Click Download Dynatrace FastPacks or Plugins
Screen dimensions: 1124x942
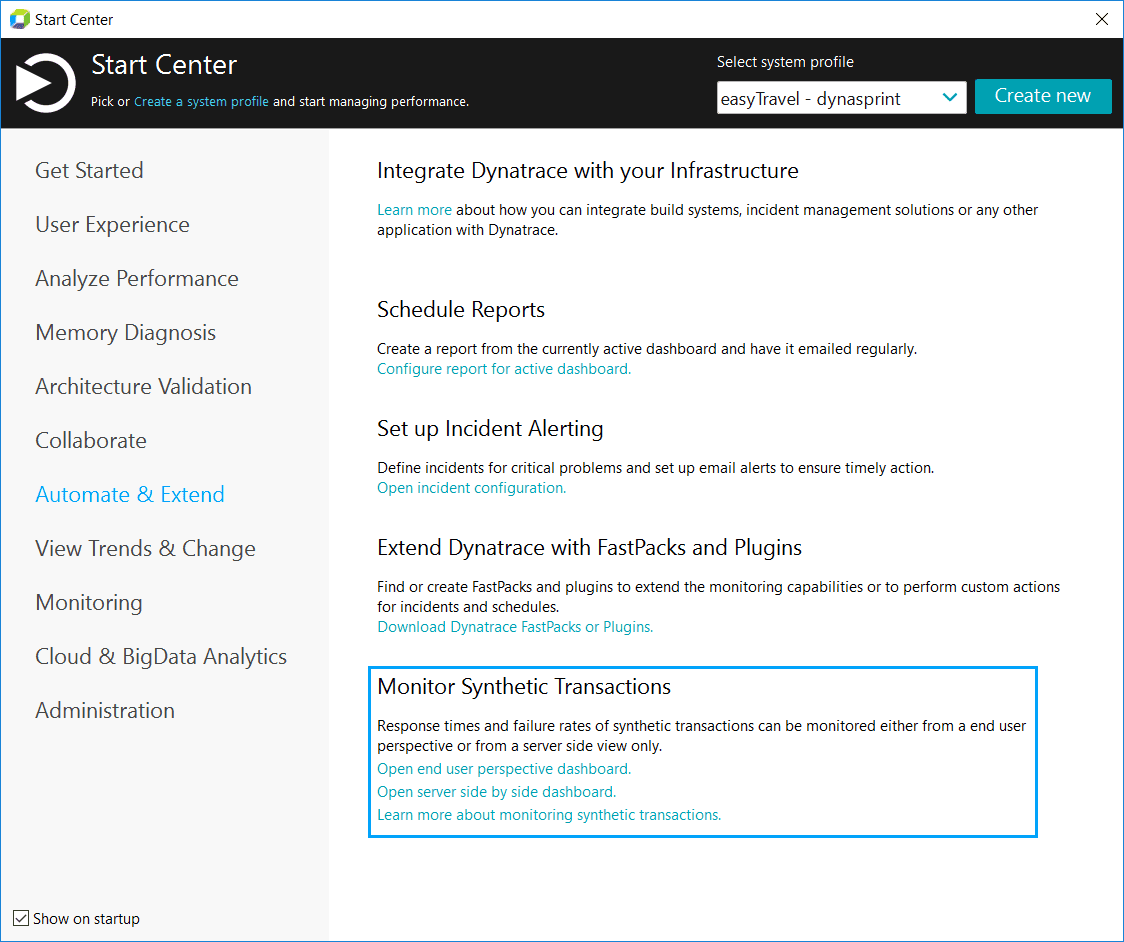click(x=515, y=627)
